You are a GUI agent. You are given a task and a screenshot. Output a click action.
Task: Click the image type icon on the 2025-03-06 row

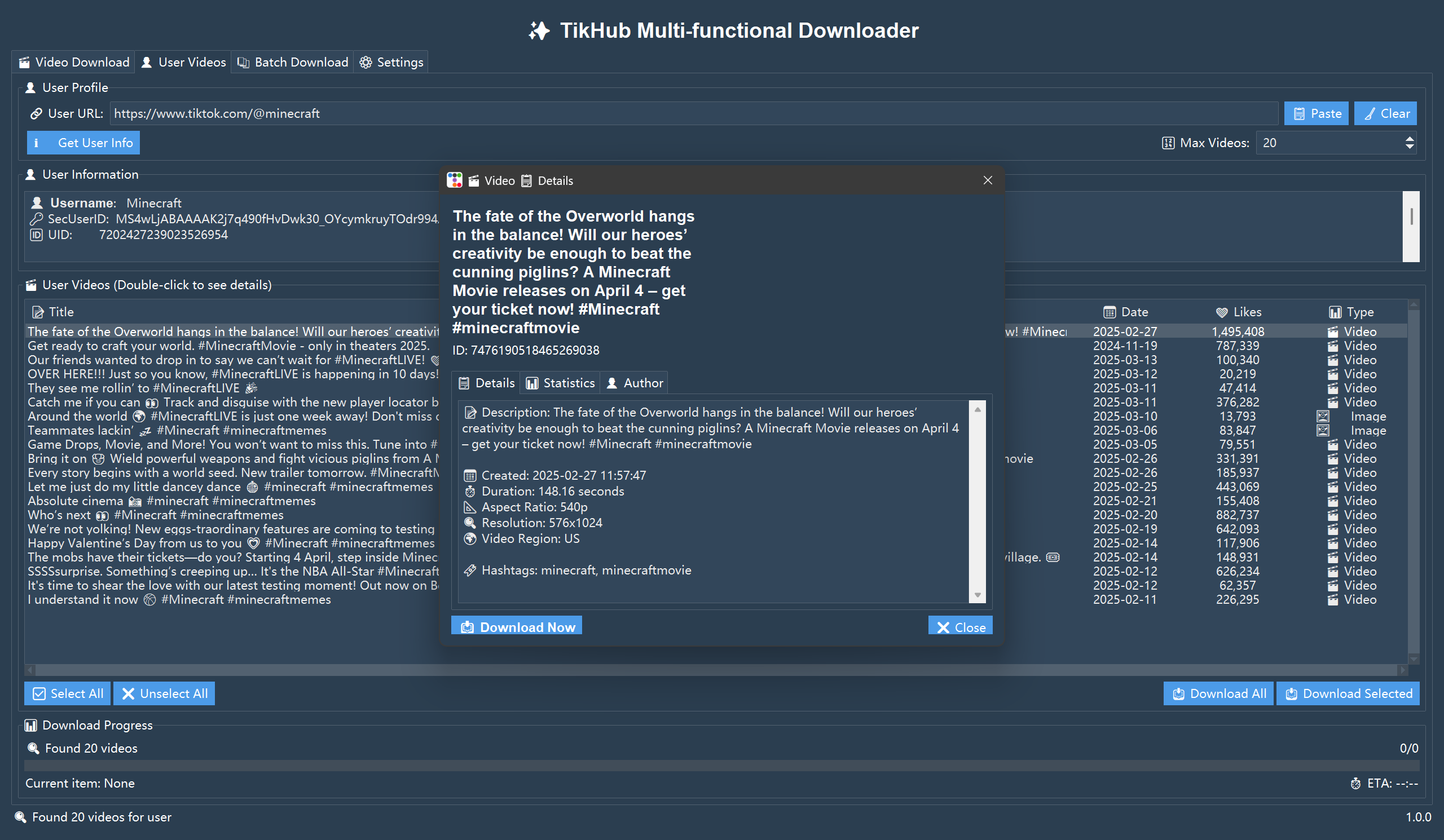click(1323, 431)
